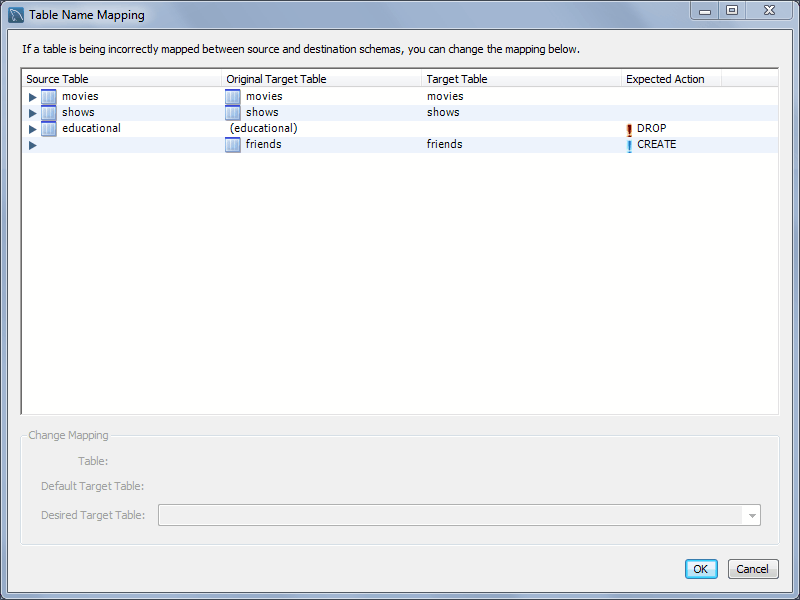Image resolution: width=800 pixels, height=600 pixels.
Task: Click the table icon beside source movies
Action: pyautogui.click(x=49, y=97)
